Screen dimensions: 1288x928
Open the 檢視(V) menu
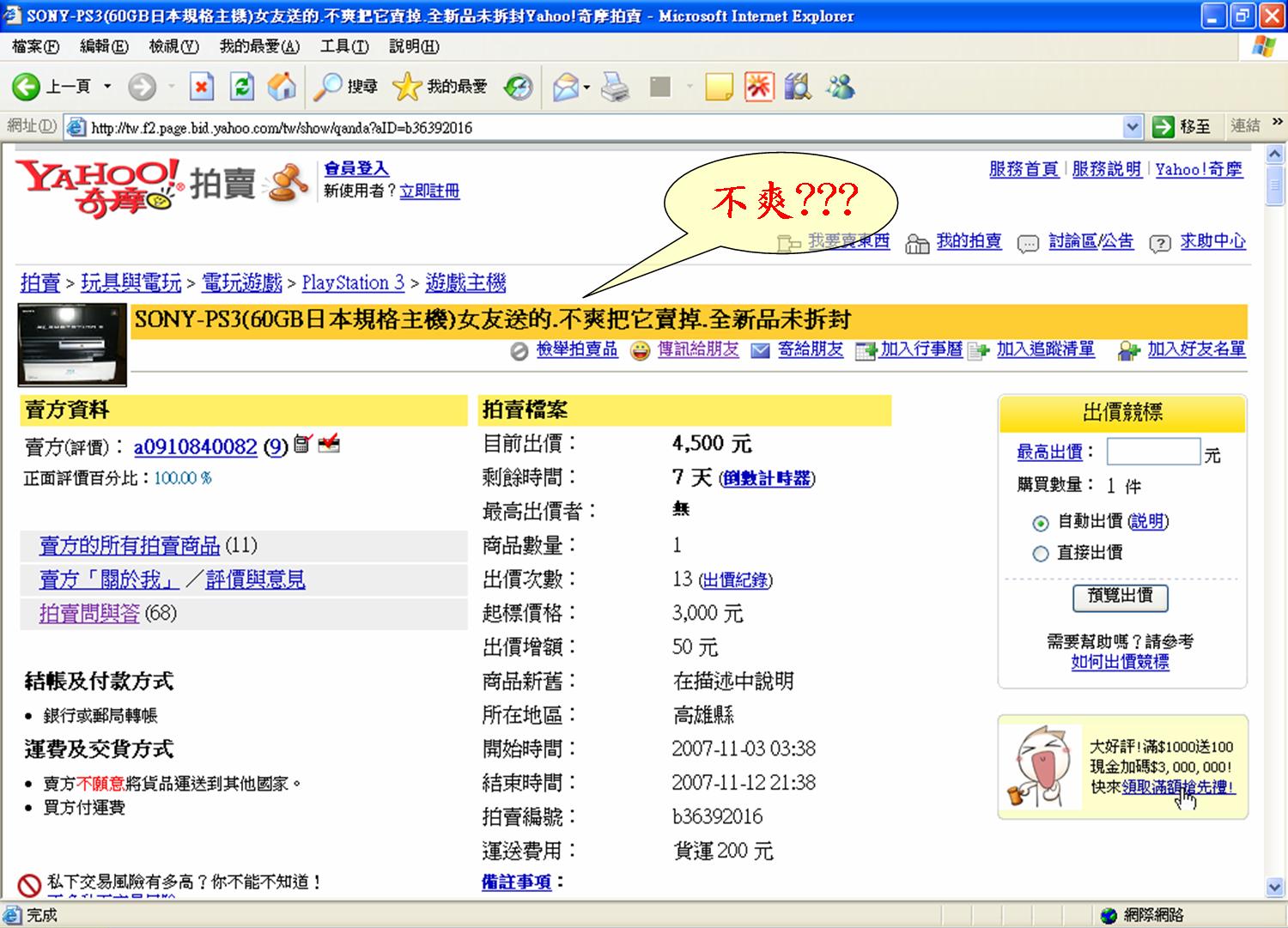tap(173, 46)
